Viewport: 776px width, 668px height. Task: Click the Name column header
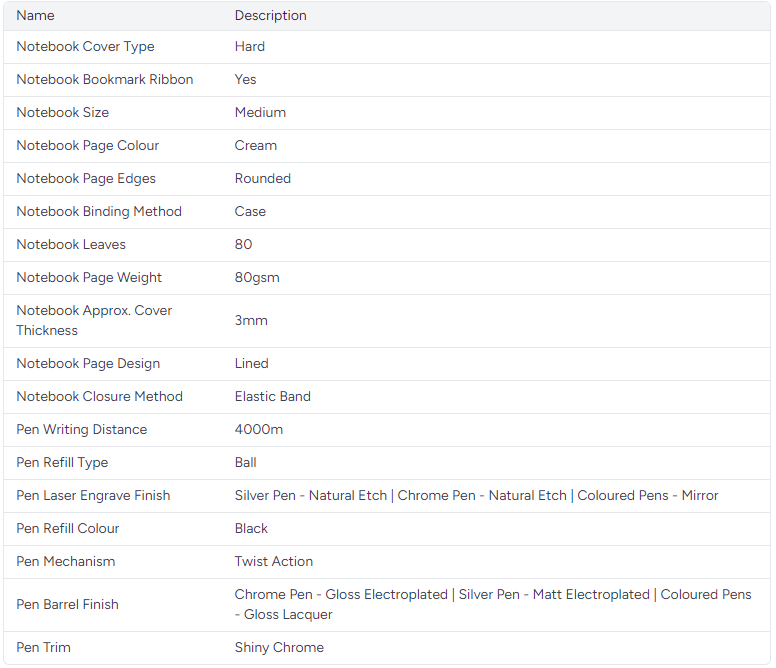click(36, 16)
